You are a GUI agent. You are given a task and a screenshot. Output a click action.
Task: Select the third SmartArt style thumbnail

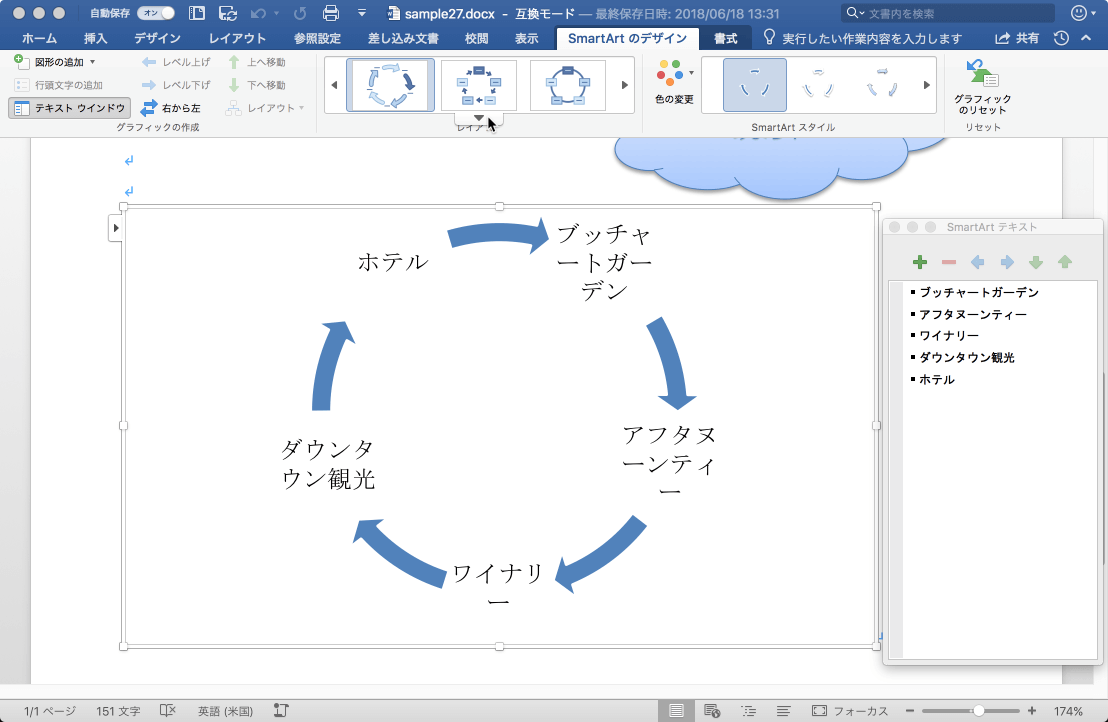[881, 85]
